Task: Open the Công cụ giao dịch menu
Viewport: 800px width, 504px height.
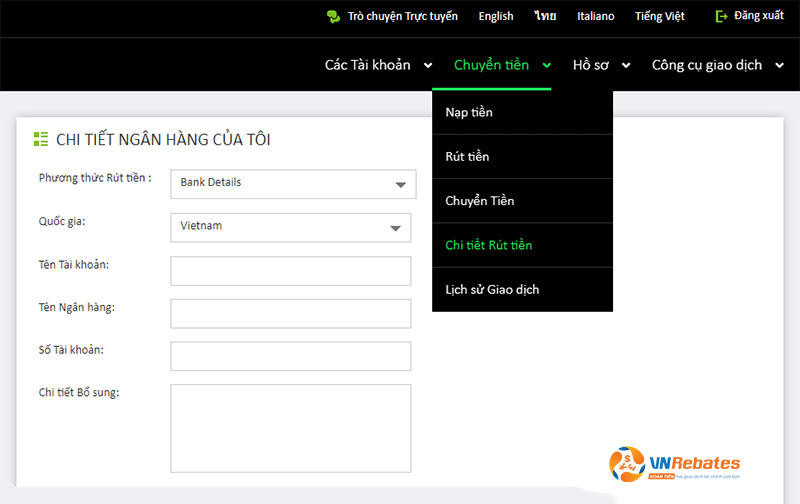Action: point(707,65)
